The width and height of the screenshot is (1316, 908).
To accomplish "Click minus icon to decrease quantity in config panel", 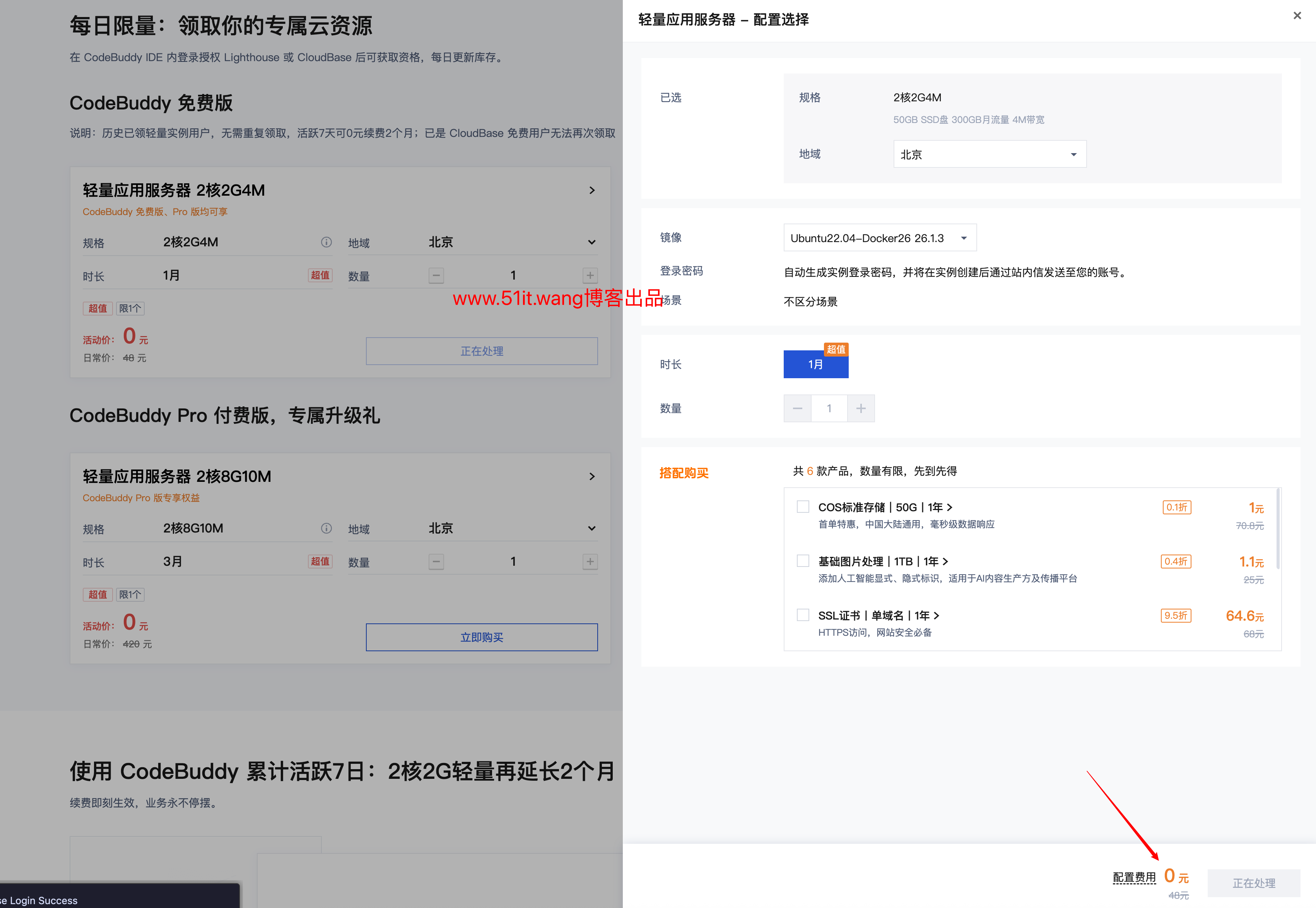I will (x=797, y=408).
